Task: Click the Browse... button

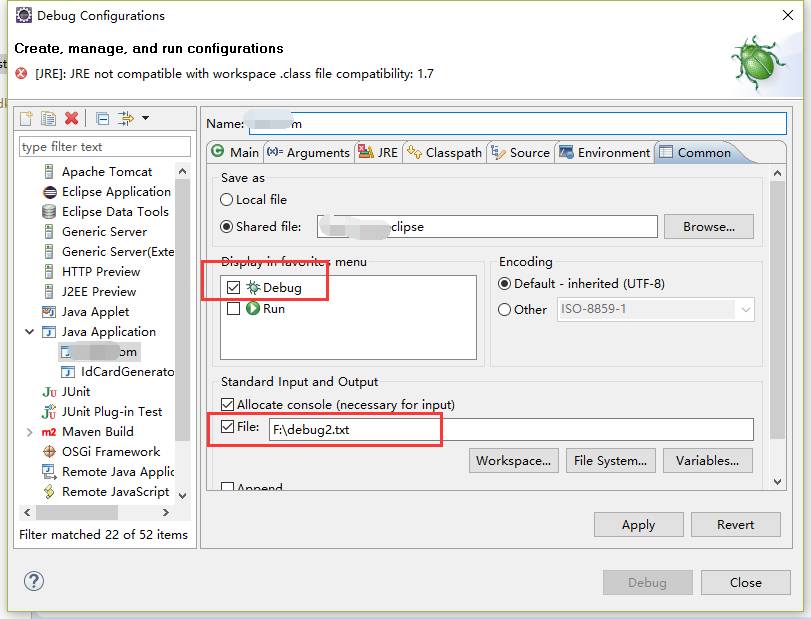Action: [x=708, y=227]
